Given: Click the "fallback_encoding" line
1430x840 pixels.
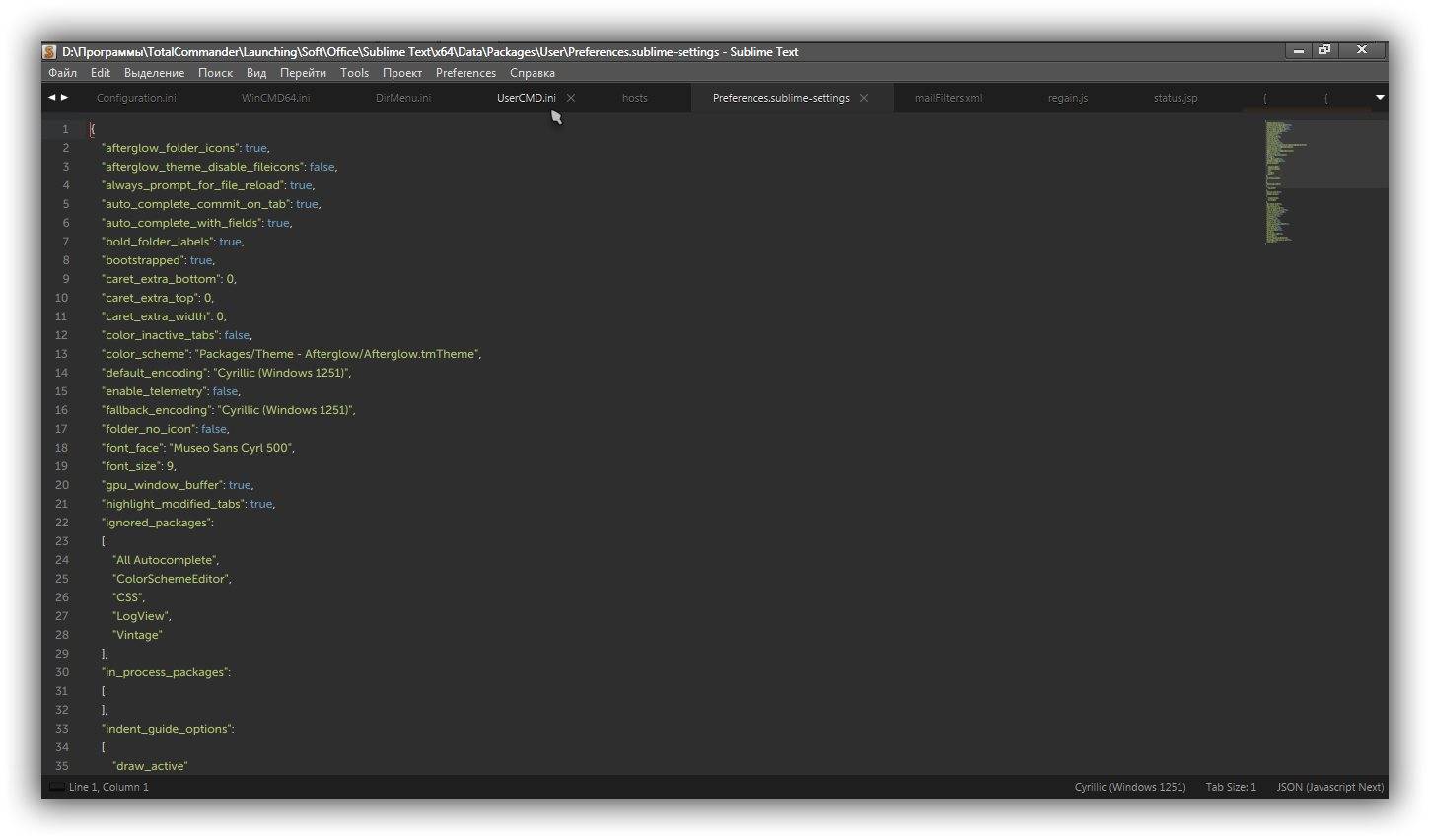Looking at the screenshot, I should click(228, 410).
